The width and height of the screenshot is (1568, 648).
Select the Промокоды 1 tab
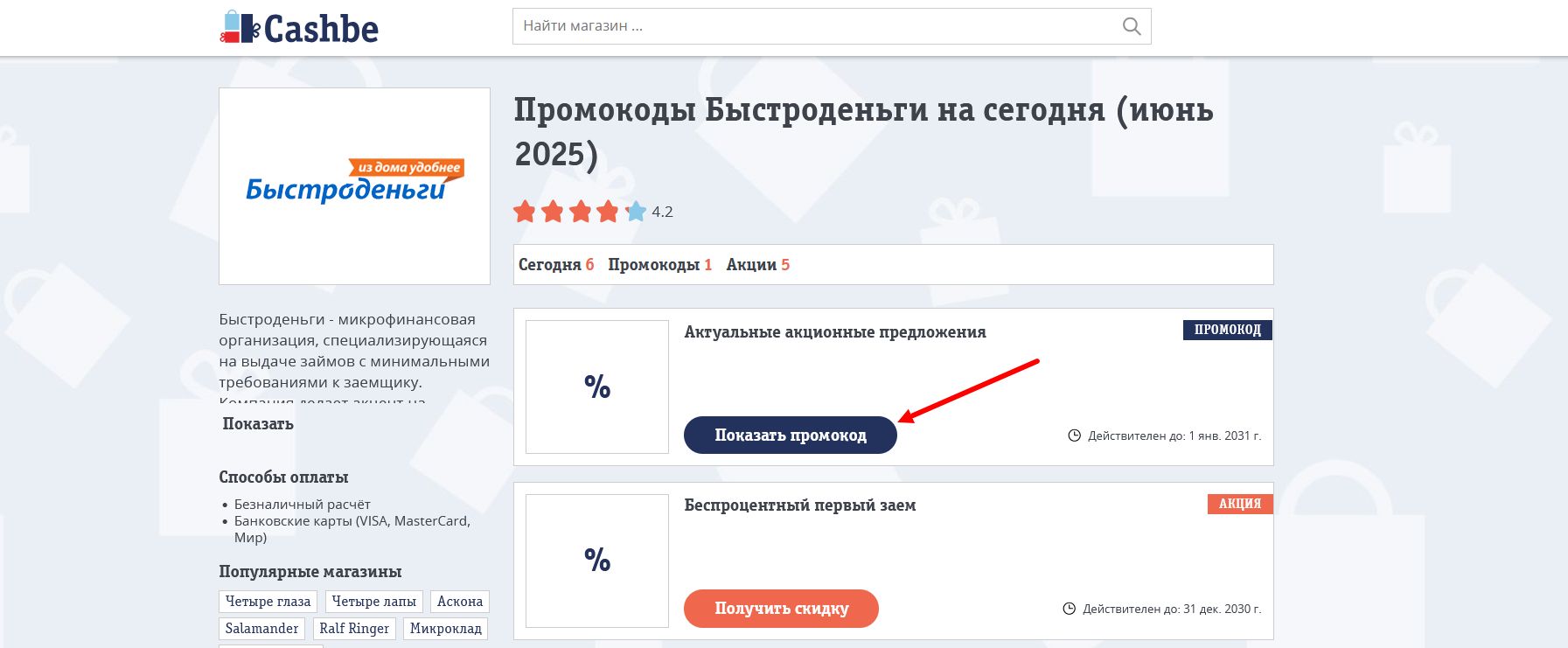(x=660, y=264)
